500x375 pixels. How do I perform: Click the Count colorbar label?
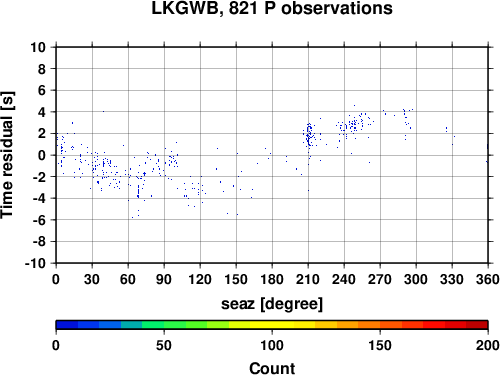click(272, 368)
